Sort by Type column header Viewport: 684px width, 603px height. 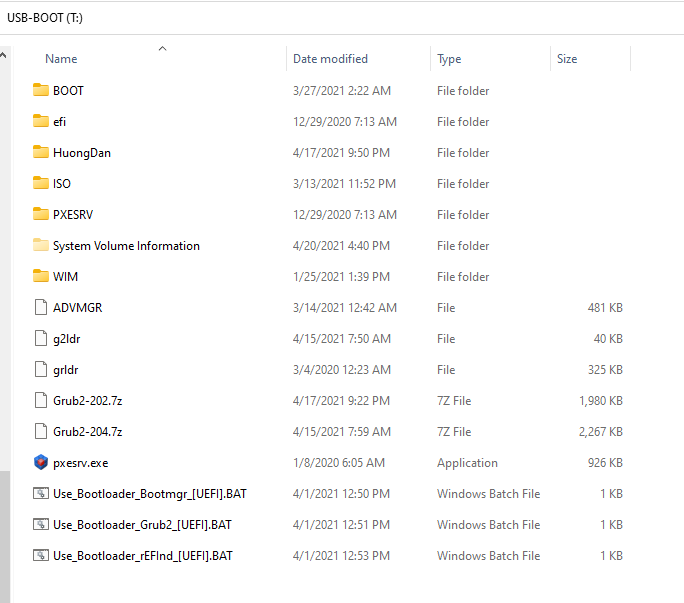(449, 59)
